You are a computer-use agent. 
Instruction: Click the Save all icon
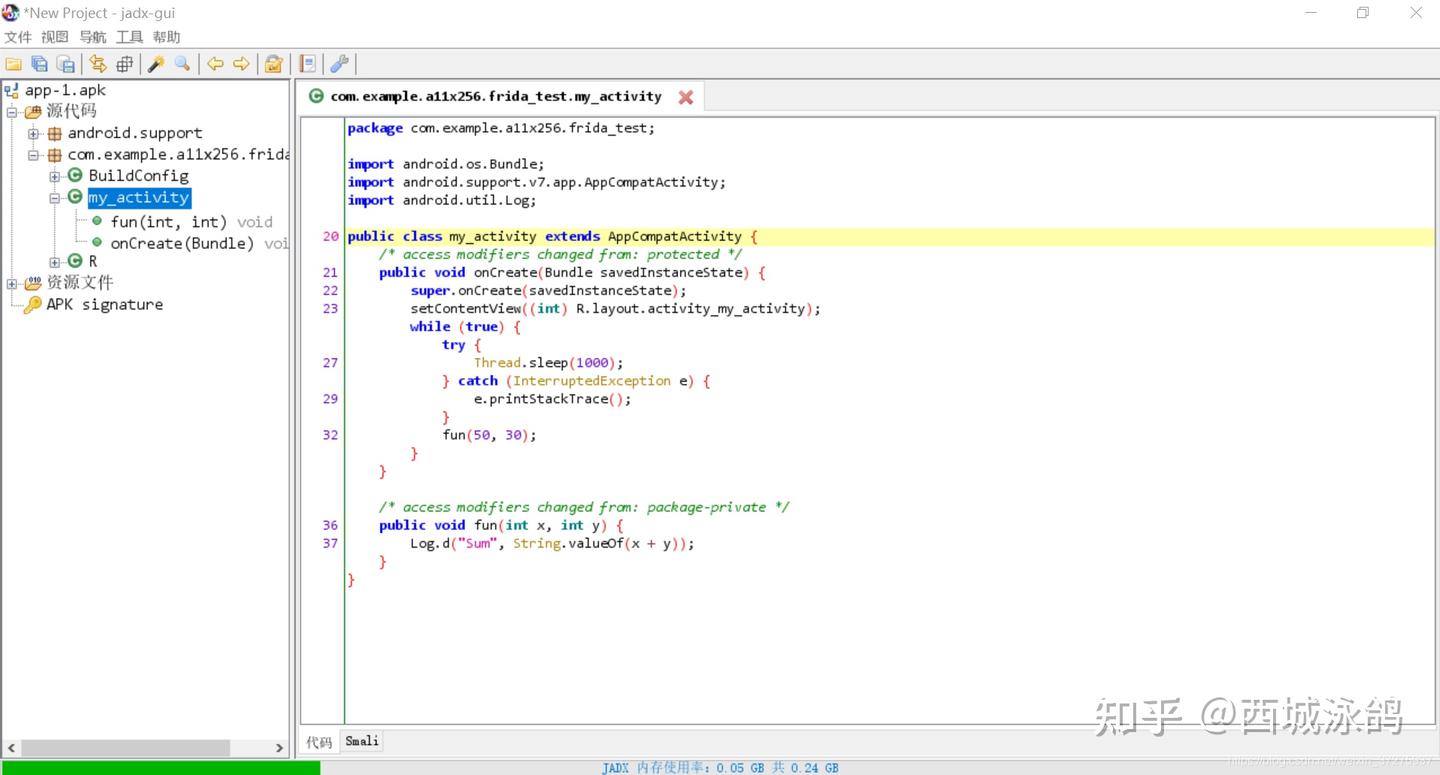point(40,64)
